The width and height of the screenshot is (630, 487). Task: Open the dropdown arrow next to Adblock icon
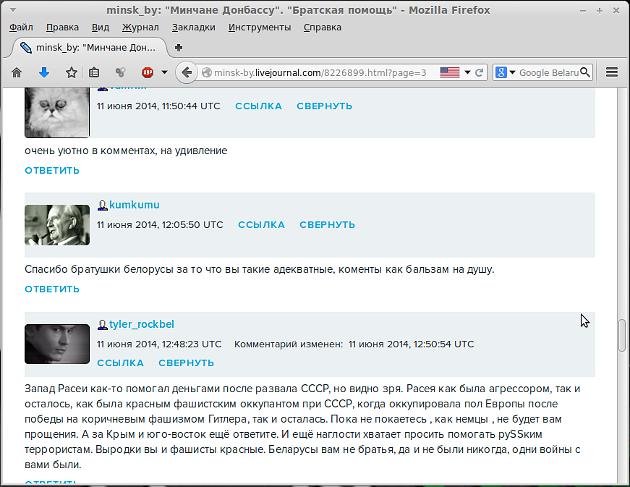[164, 72]
